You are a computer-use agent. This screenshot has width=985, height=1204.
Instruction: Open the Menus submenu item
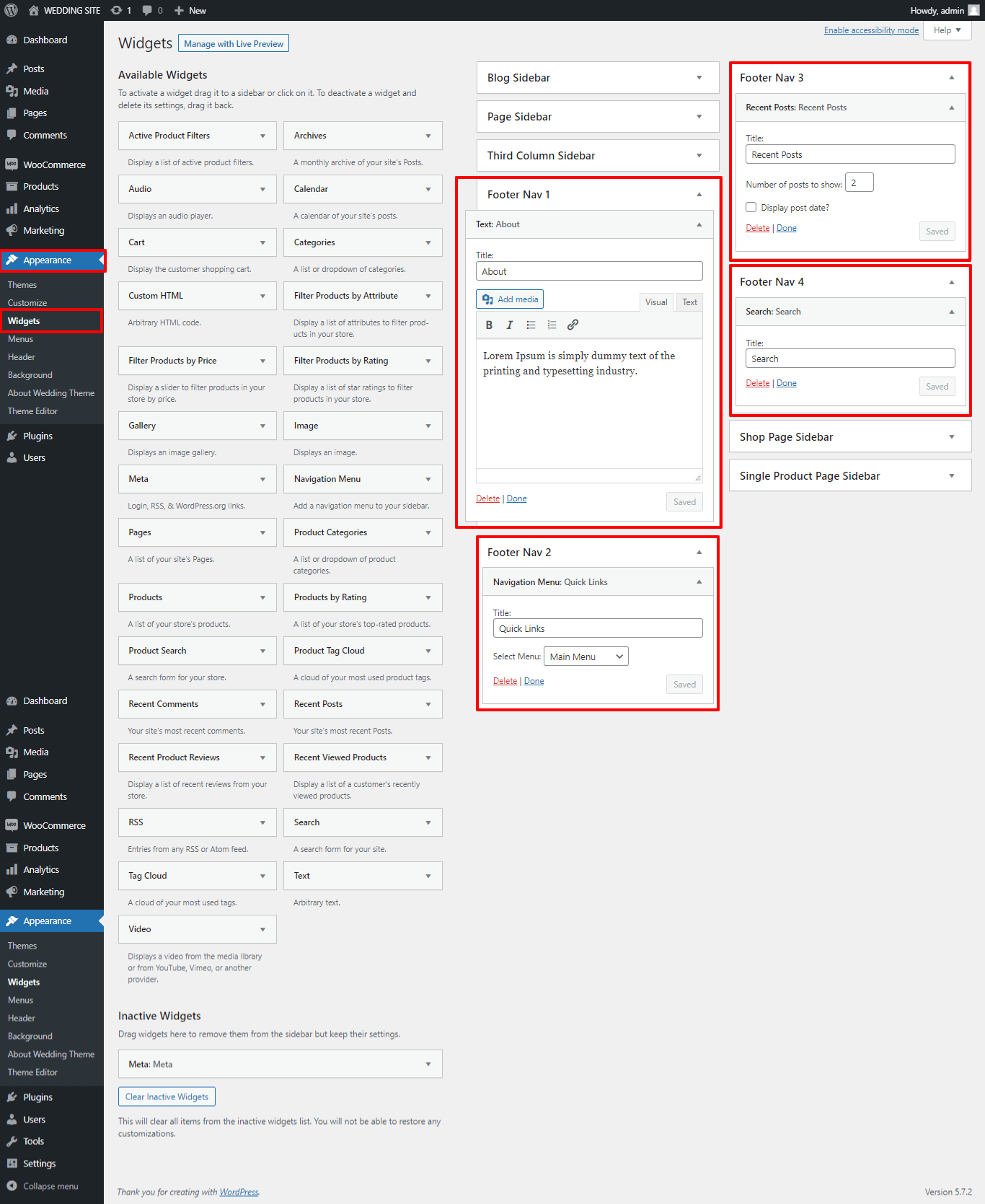pos(21,339)
